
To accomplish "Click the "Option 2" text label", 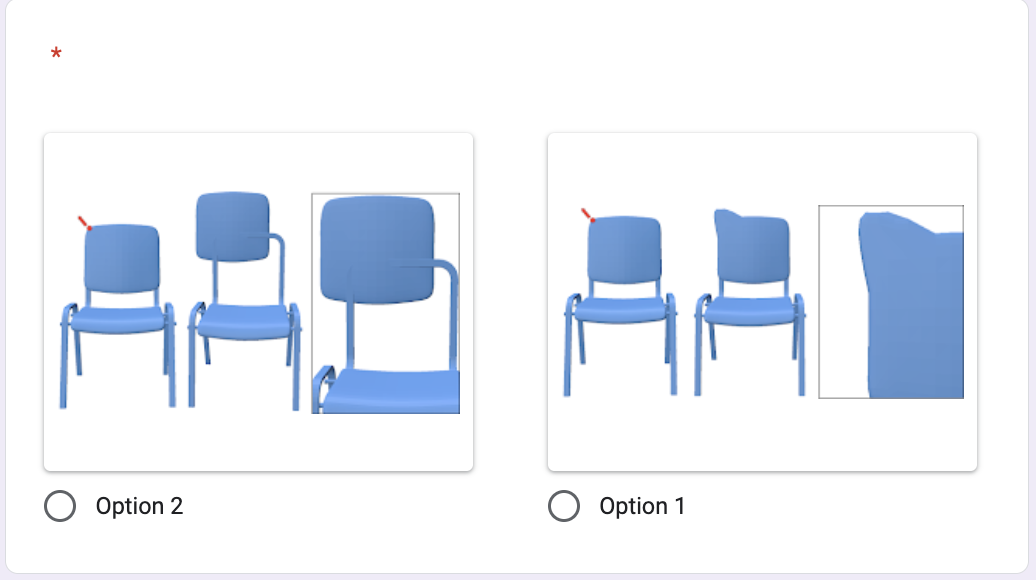I will 139,507.
